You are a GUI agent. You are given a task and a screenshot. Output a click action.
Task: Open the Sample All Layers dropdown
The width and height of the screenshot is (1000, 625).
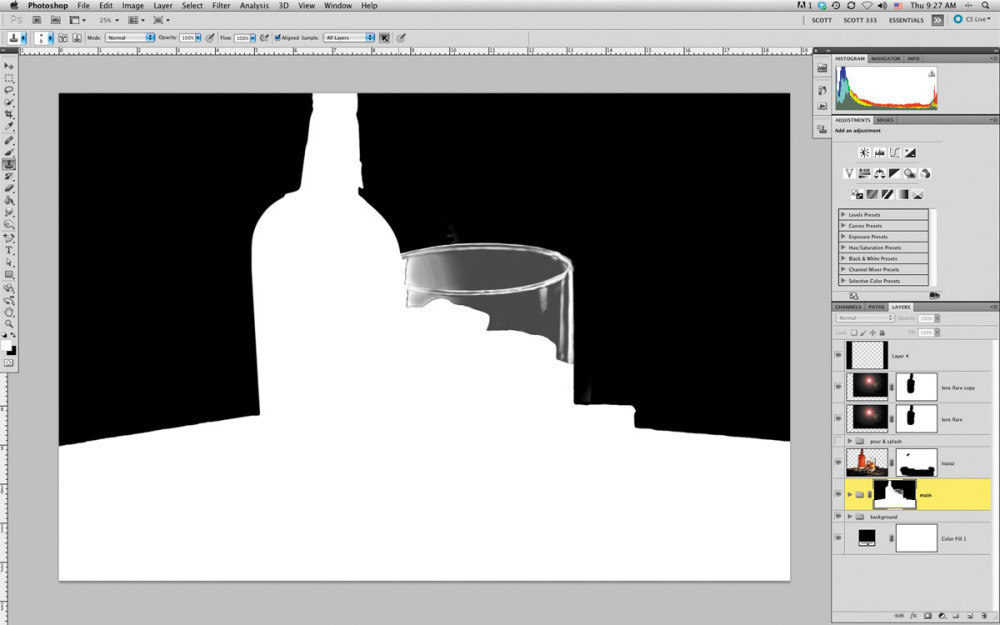click(x=349, y=38)
